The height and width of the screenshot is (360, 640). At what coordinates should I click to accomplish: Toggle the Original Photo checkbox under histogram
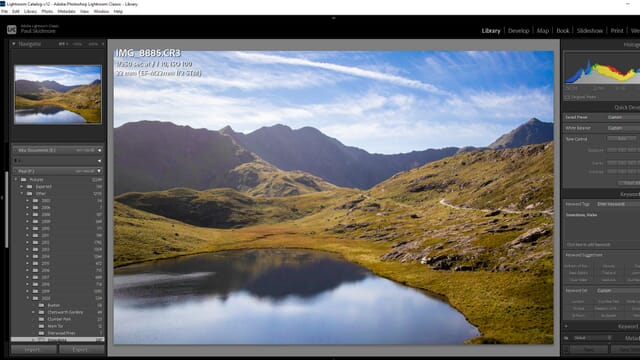pos(567,97)
